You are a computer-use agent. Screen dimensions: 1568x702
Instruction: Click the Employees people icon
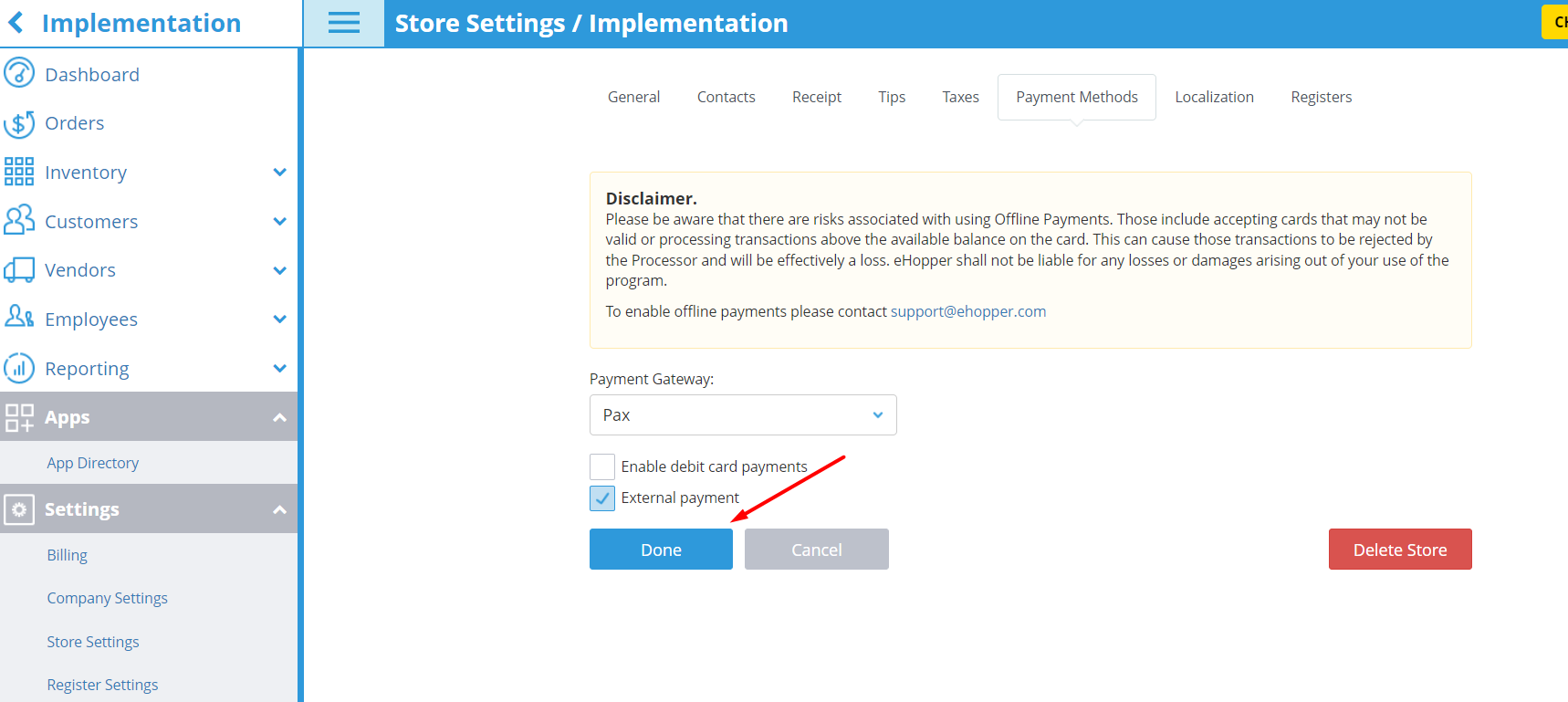tap(19, 317)
